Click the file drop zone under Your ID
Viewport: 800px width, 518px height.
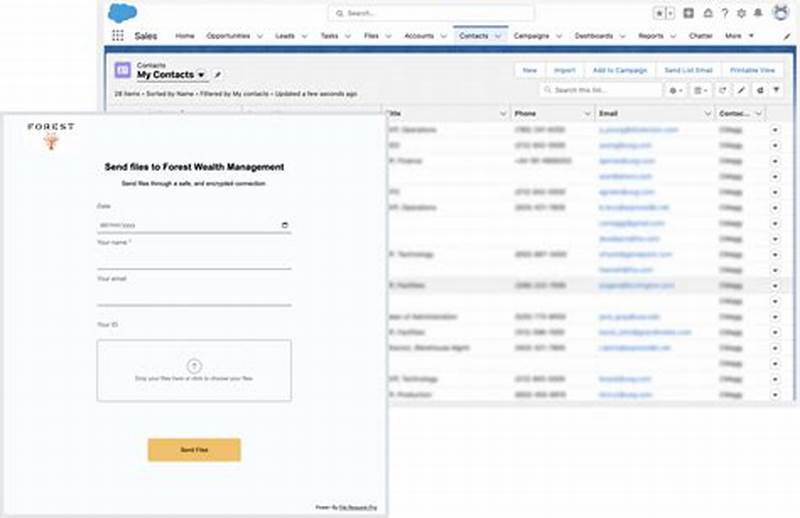tap(194, 371)
